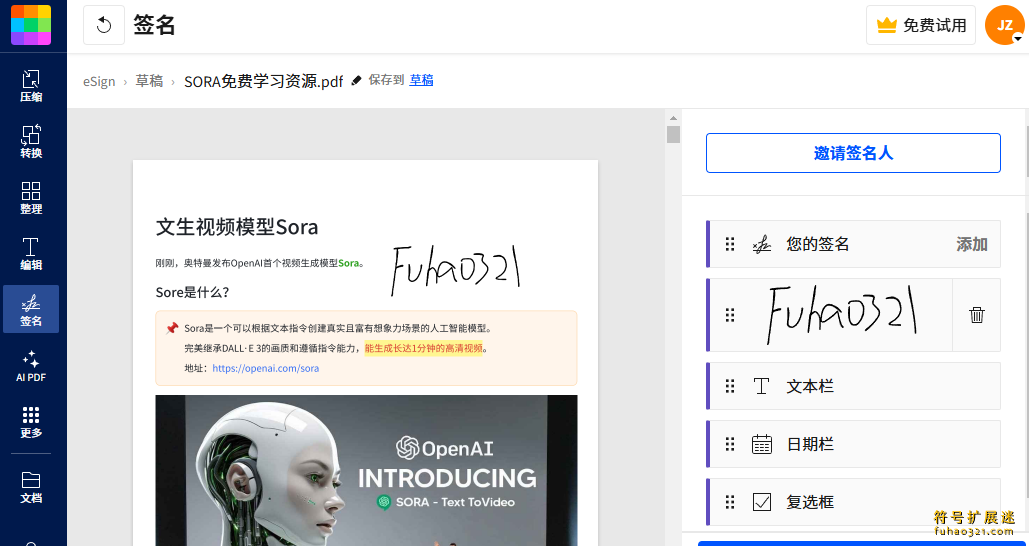Click the checkbox icon in 复选框 row
This screenshot has height=546, width=1029.
point(761,502)
